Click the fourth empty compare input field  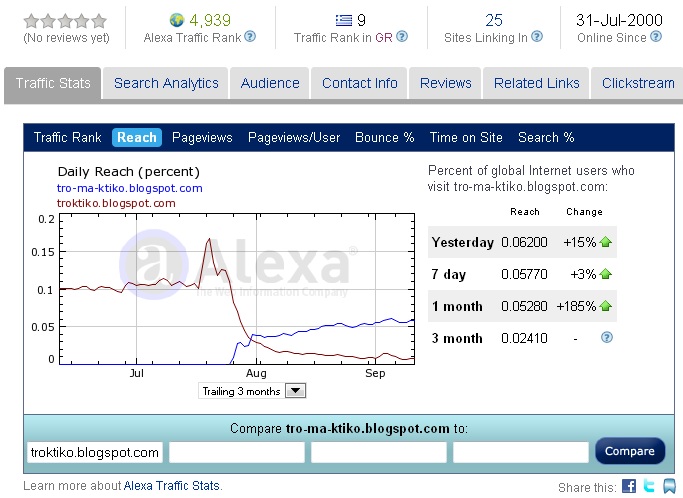(x=521, y=452)
